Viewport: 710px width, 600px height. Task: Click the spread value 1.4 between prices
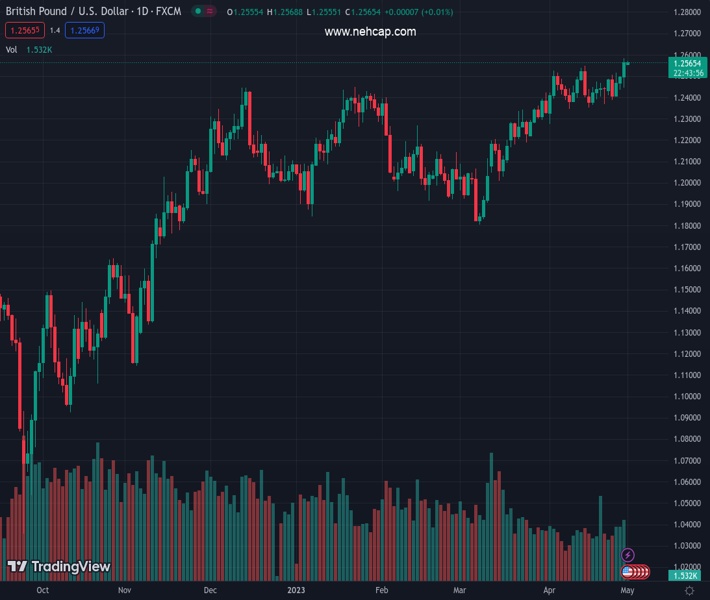click(54, 30)
